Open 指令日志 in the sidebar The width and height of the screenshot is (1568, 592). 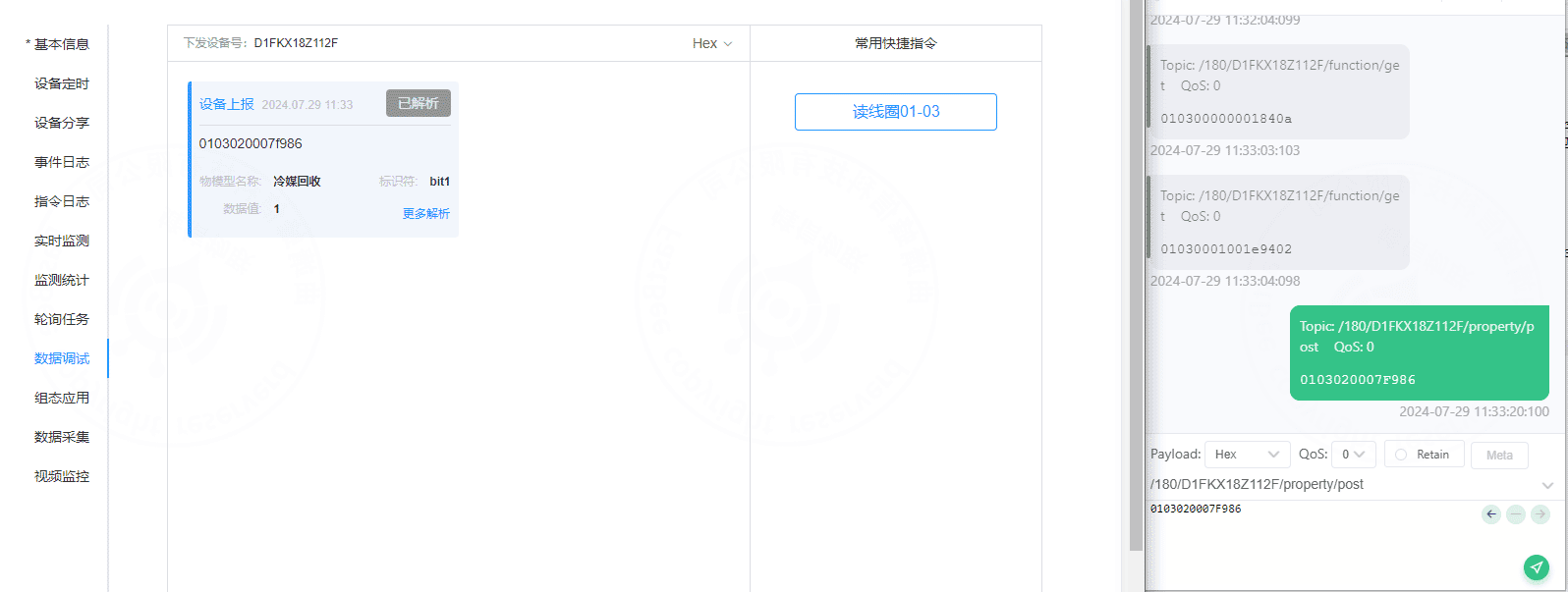[62, 201]
